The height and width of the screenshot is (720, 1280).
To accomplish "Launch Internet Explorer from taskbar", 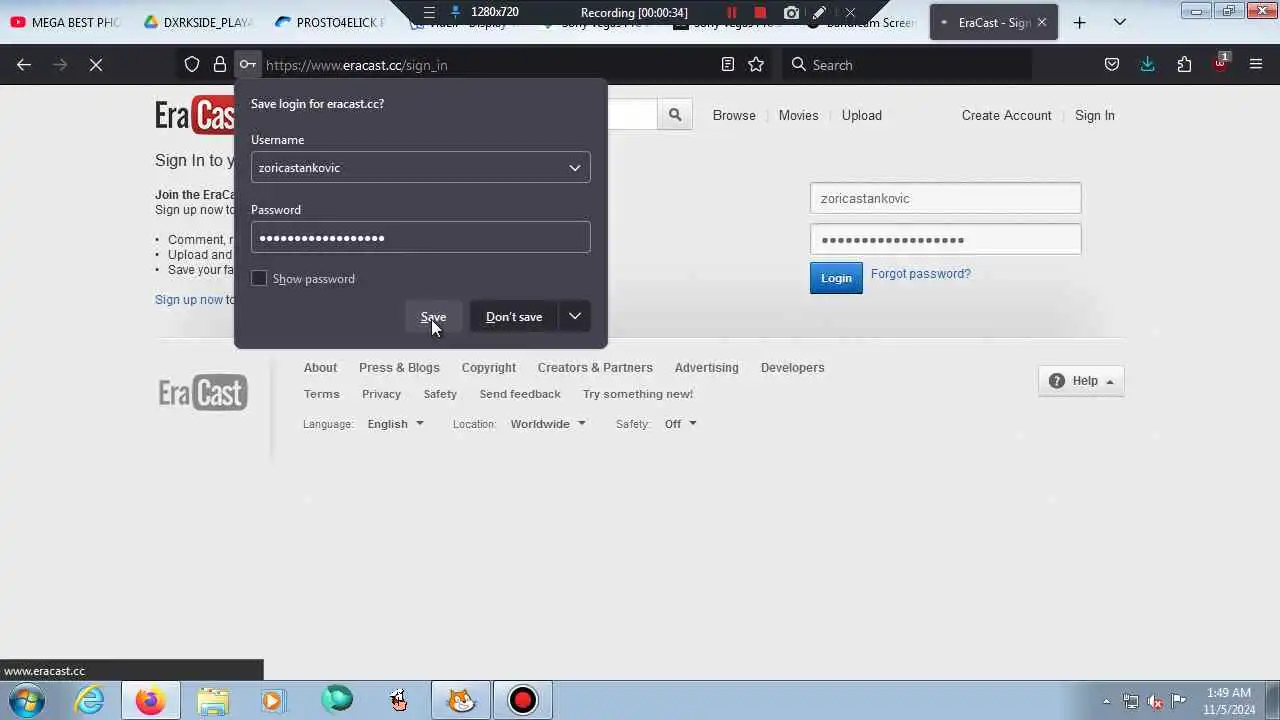I will click(x=90, y=700).
